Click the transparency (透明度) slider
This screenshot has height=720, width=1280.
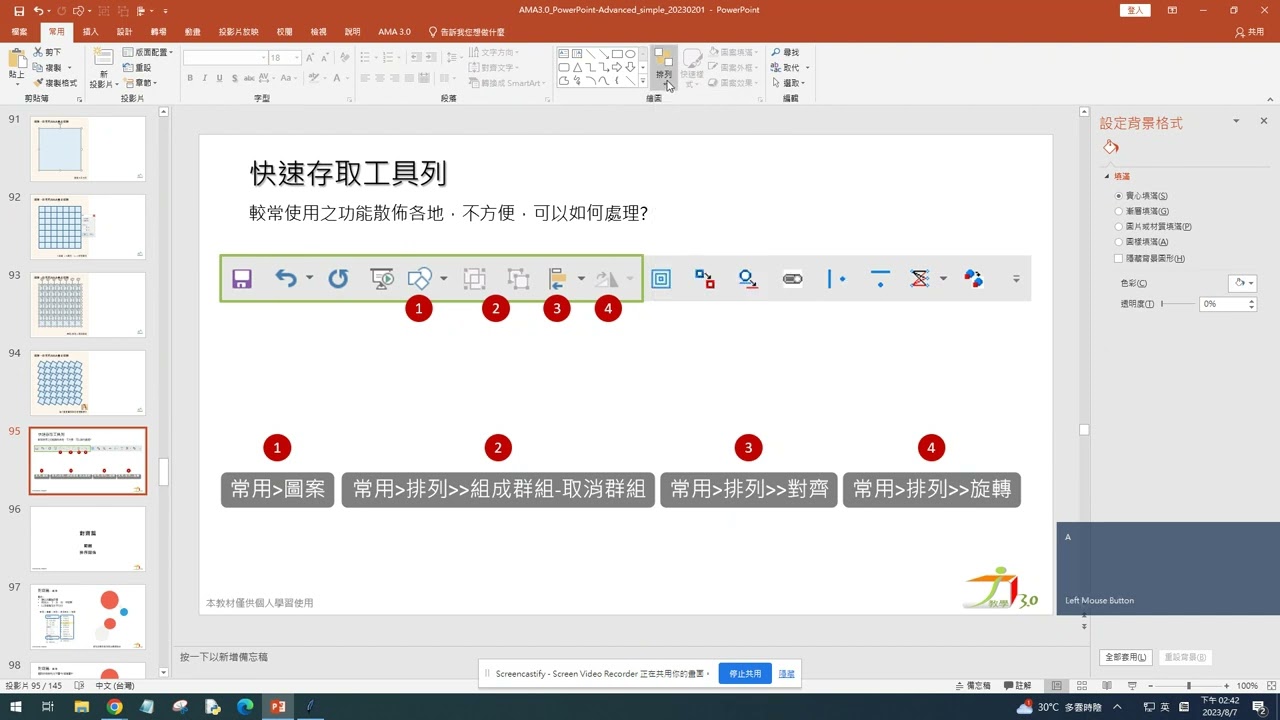(x=1177, y=303)
